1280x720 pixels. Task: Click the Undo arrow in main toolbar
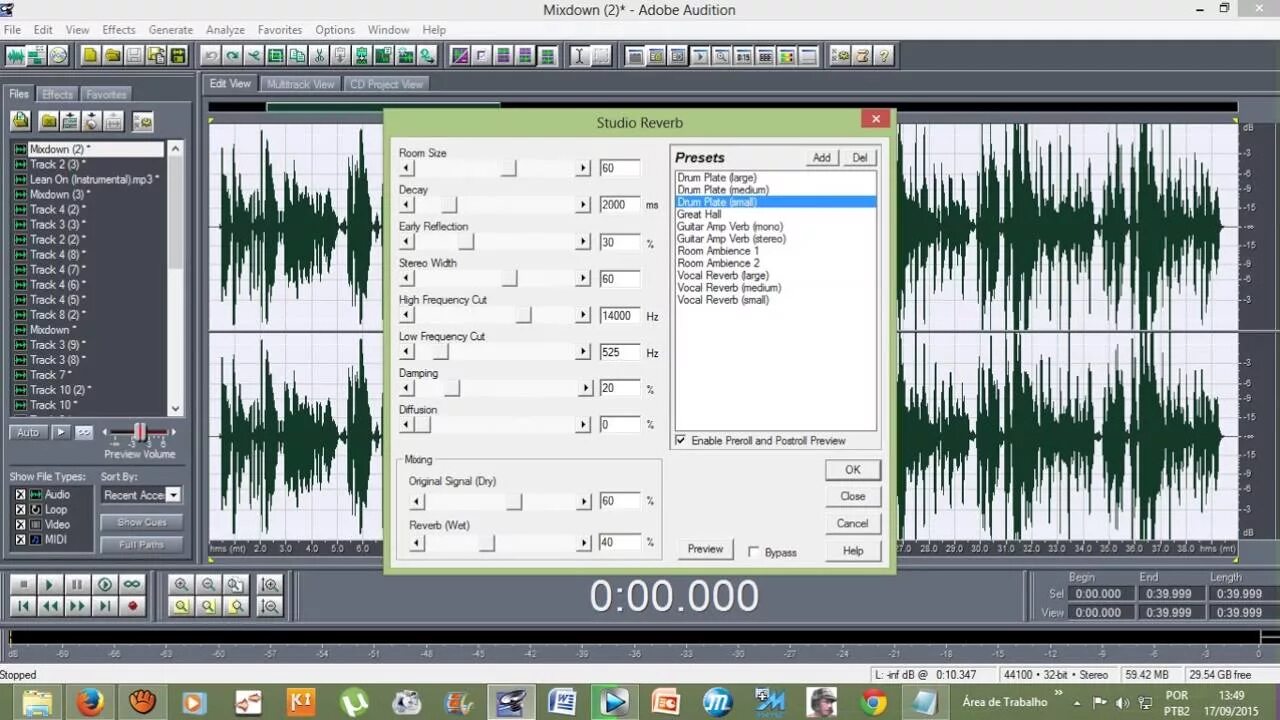click(x=211, y=56)
